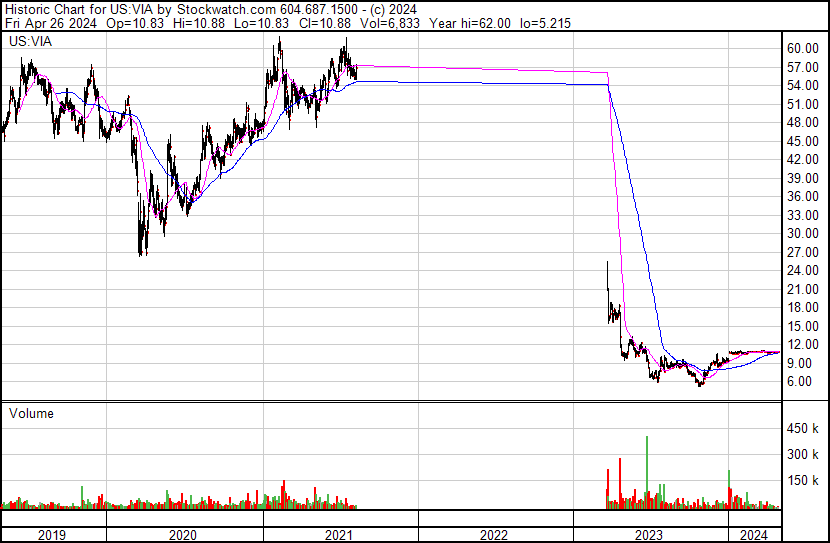
Task: Click the 'Stockwatch.com' text in the header
Action: [227, 10]
